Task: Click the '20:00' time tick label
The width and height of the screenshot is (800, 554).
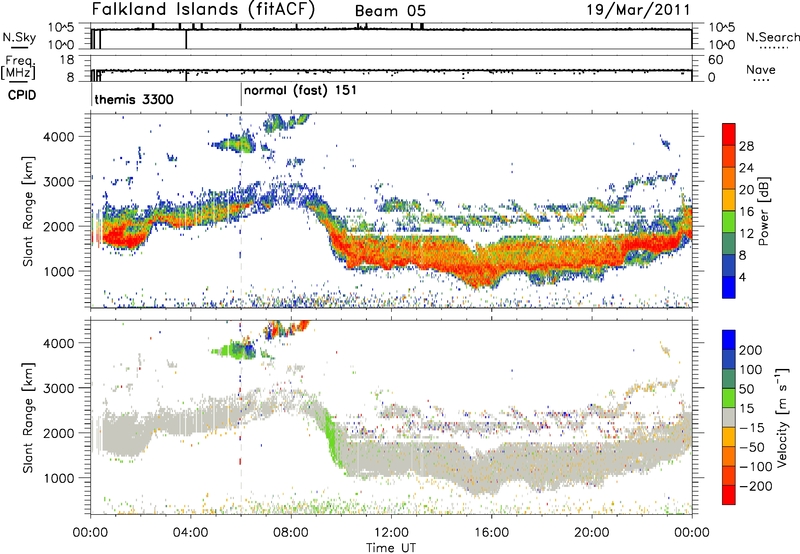Action: (x=591, y=533)
